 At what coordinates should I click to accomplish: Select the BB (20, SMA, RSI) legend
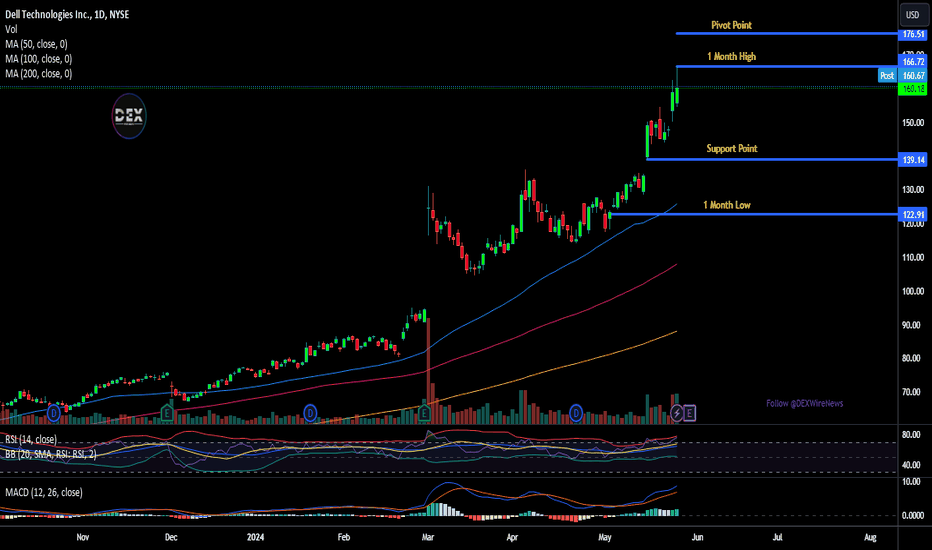coord(51,454)
